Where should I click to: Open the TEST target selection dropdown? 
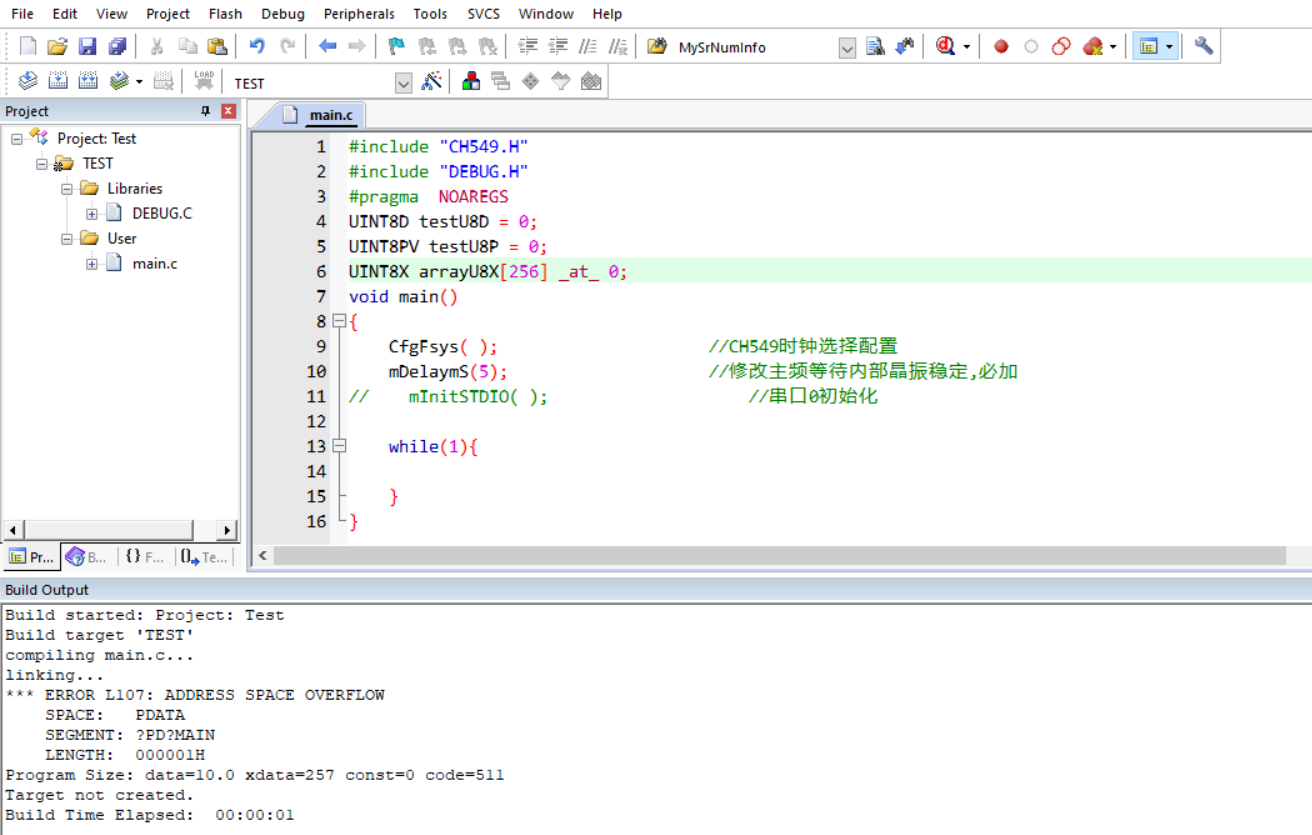(x=403, y=83)
